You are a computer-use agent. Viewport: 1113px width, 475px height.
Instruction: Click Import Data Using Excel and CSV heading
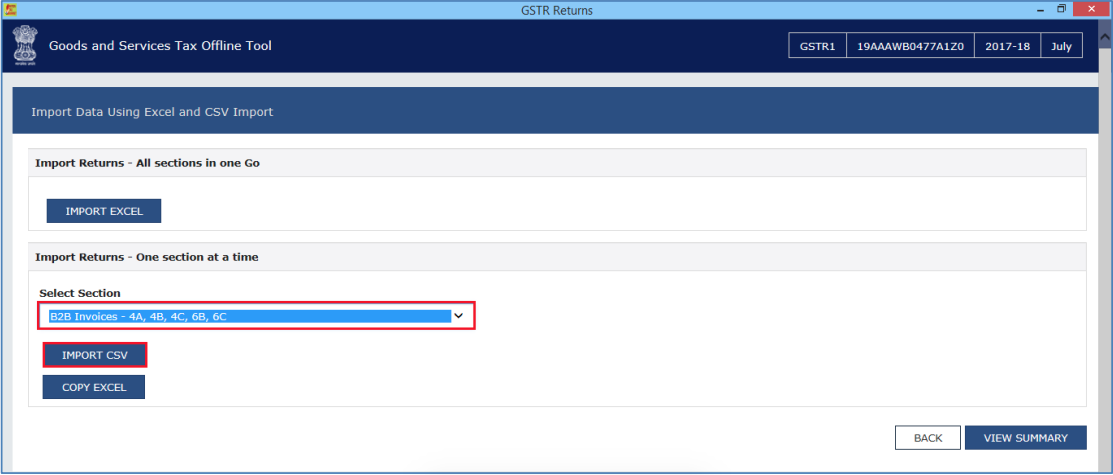click(152, 112)
